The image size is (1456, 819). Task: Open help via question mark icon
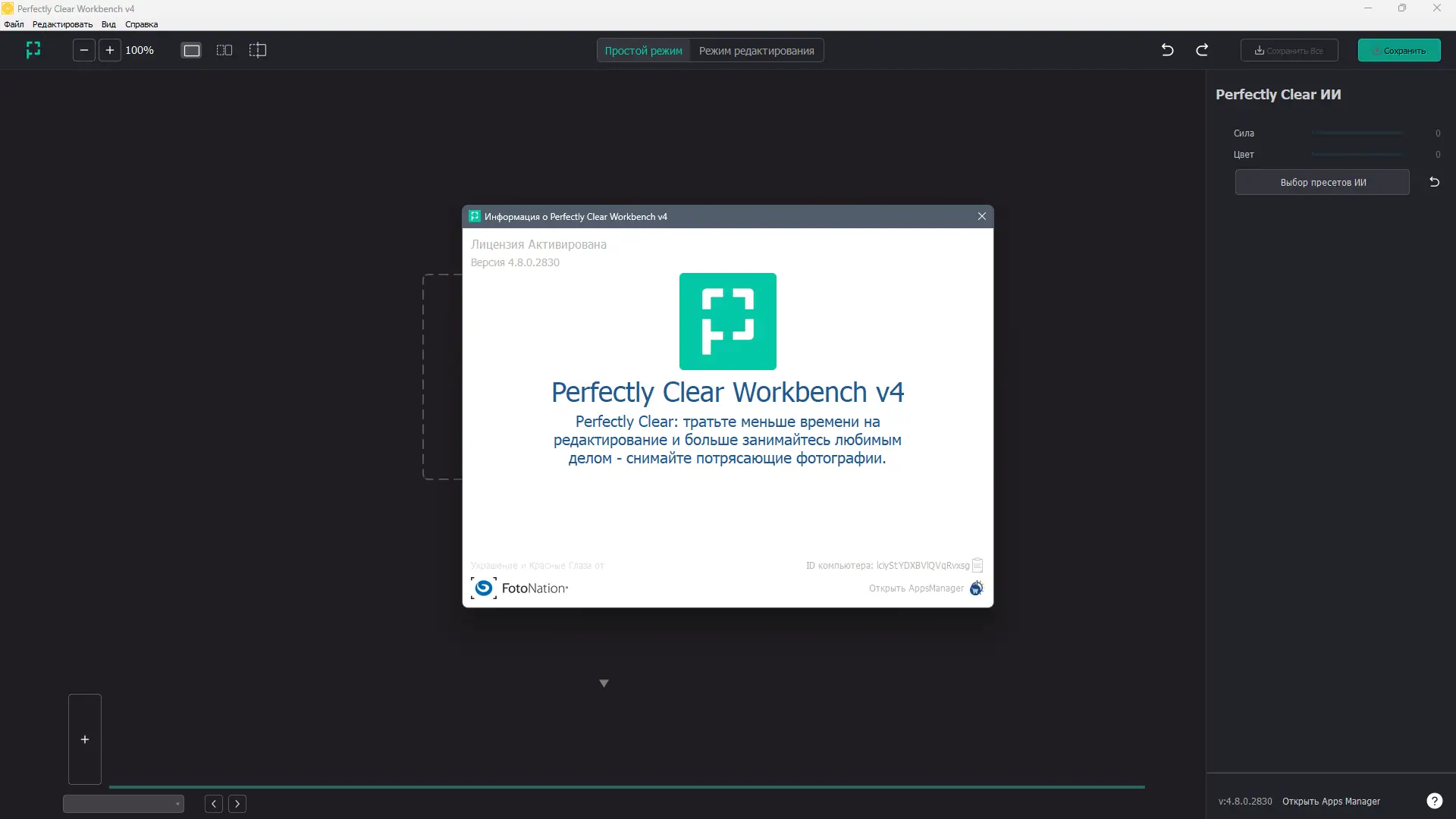click(x=1434, y=801)
